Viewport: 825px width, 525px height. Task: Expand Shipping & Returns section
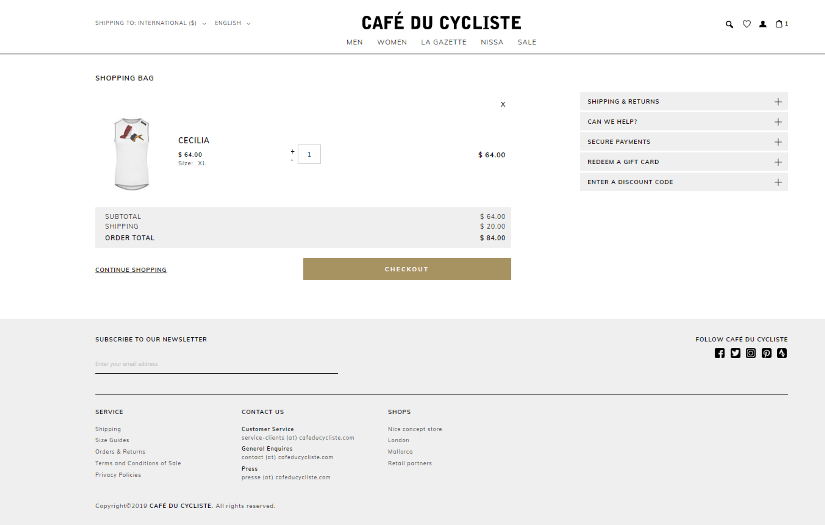coord(683,102)
